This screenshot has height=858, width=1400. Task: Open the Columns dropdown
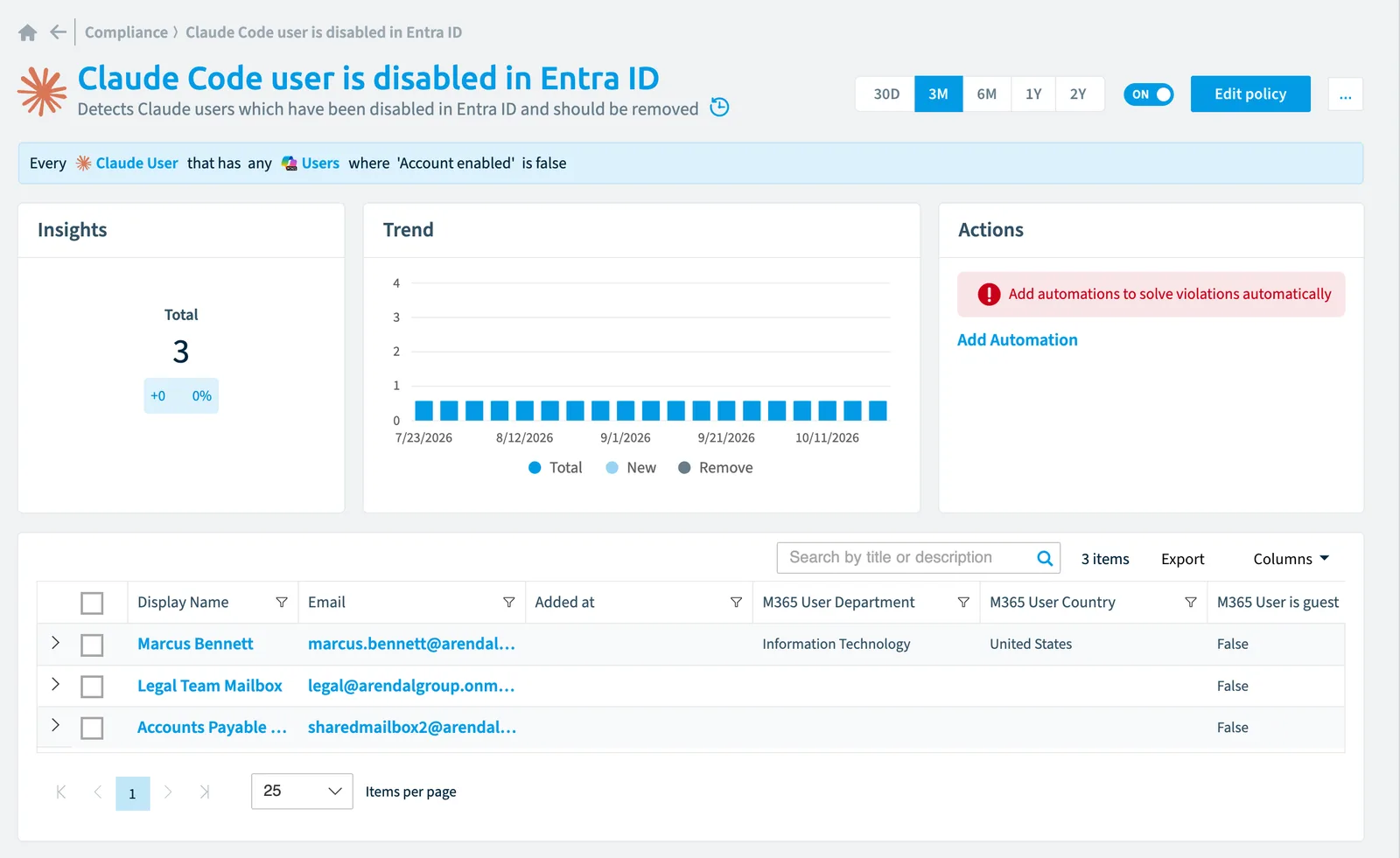1291,559
